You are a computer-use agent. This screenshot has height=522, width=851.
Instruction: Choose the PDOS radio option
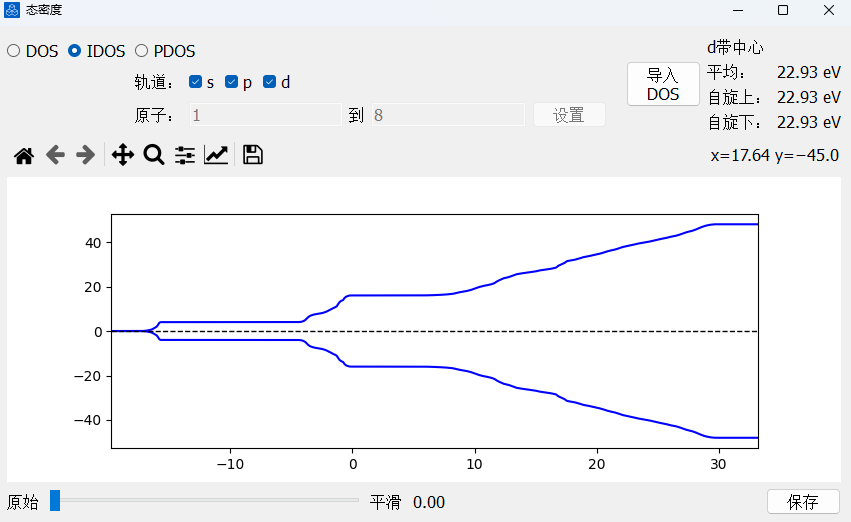click(141, 51)
